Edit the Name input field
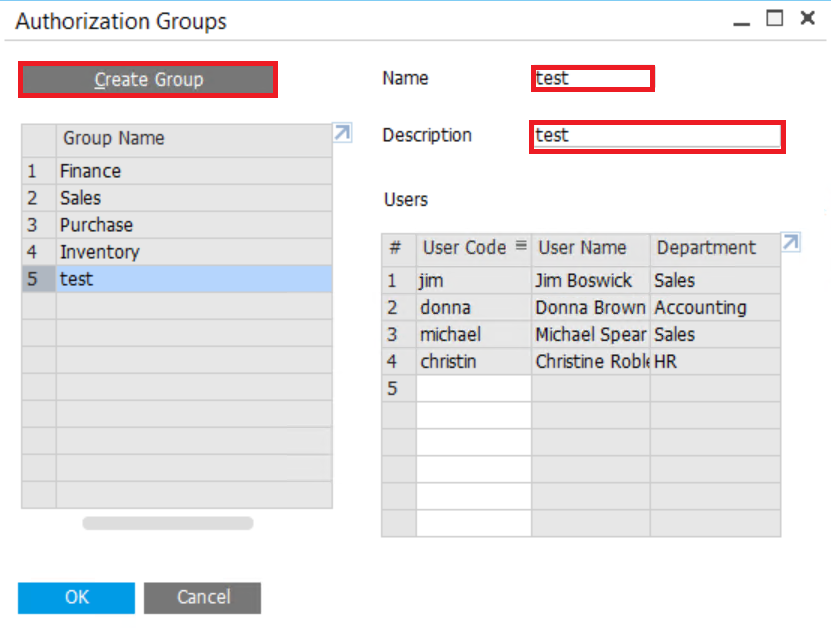The width and height of the screenshot is (831, 630). tap(592, 78)
